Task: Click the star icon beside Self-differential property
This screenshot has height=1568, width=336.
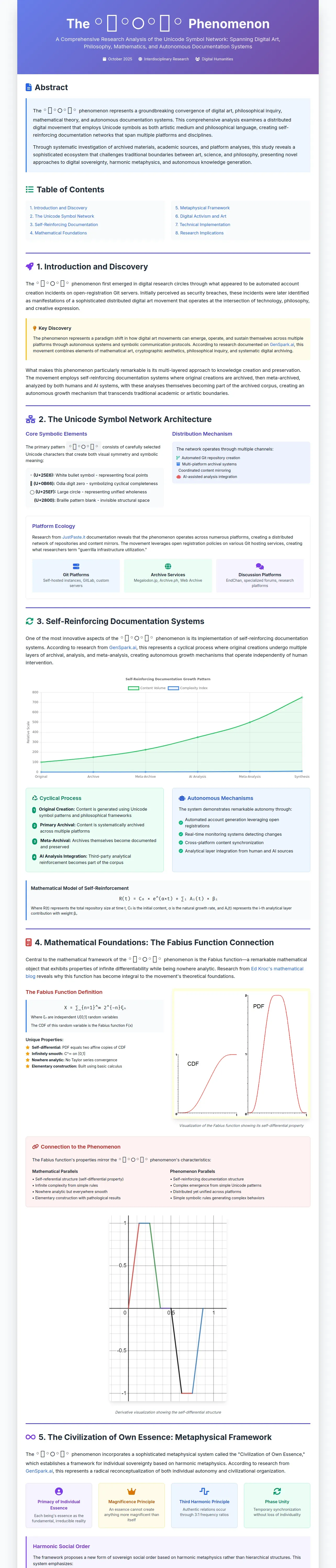Action: pos(28,1048)
